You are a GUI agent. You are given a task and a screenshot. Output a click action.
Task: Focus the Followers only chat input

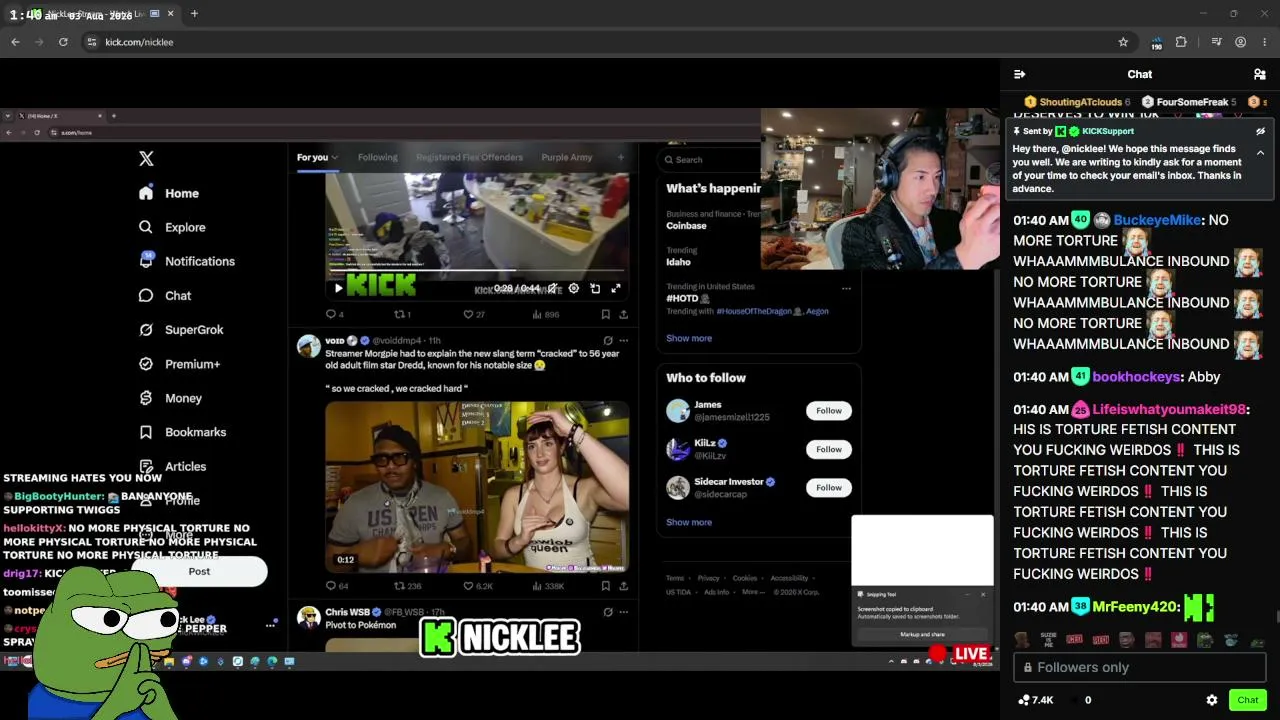pyautogui.click(x=1140, y=667)
